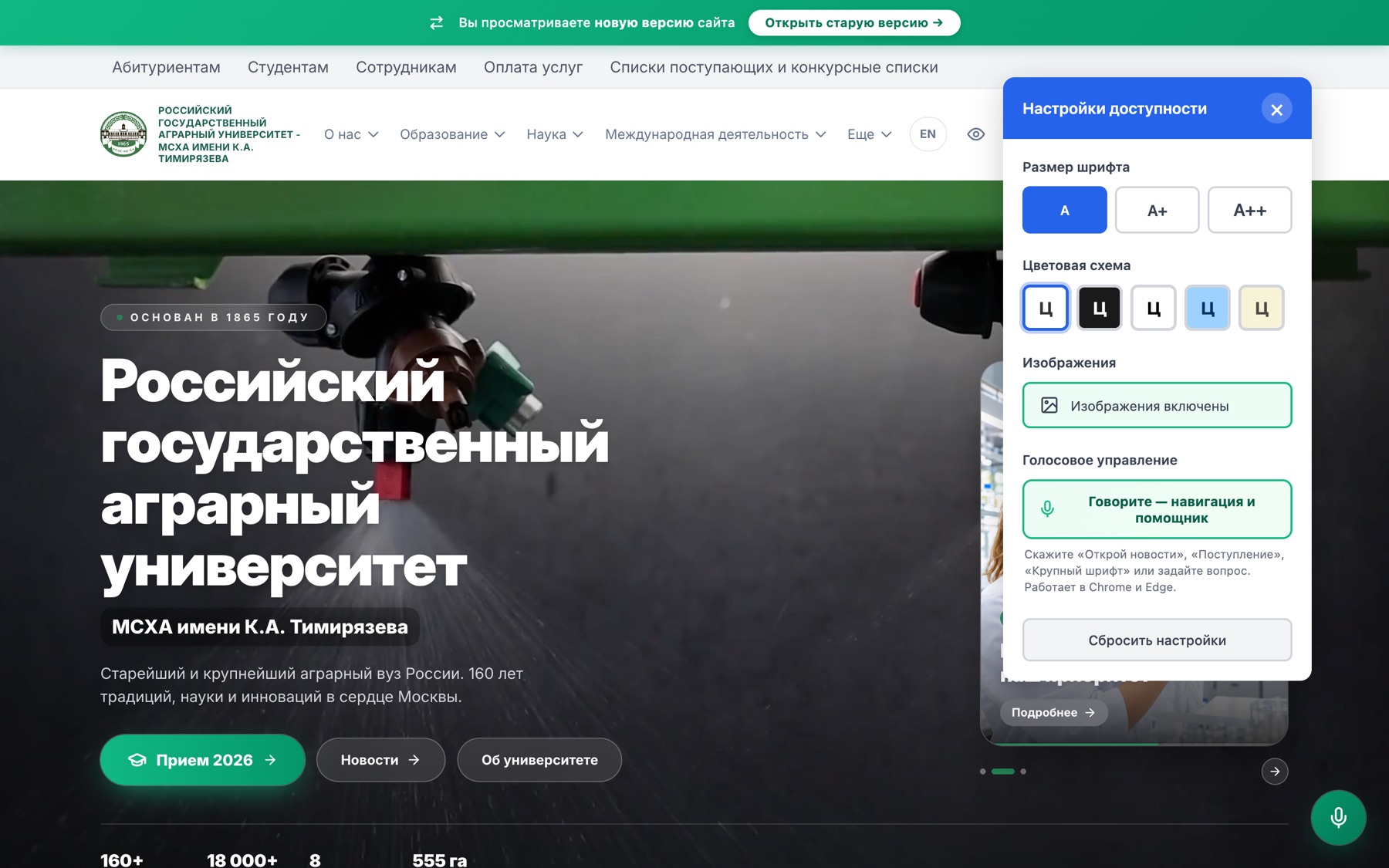
Task: Click the university emblem logo
Action: [x=123, y=134]
